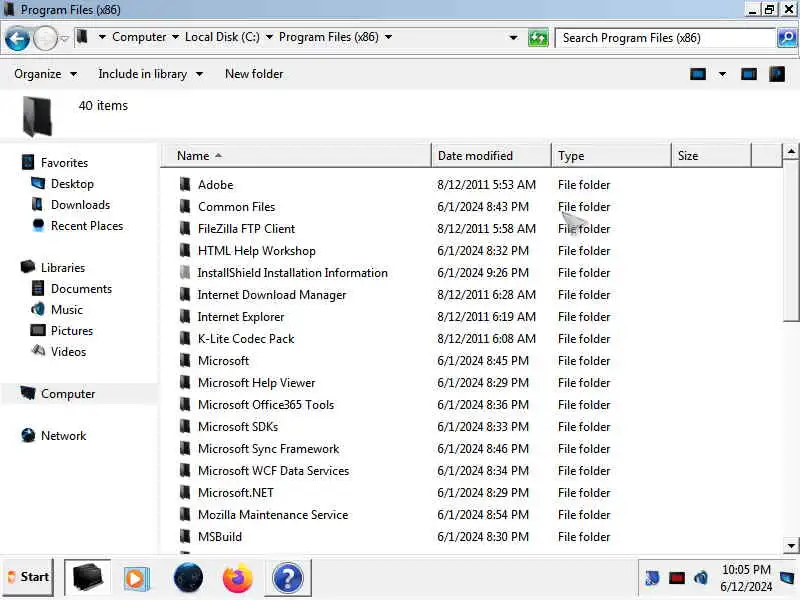
Task: Select Local Disk (C:) in the breadcrumb
Action: [x=222, y=37]
